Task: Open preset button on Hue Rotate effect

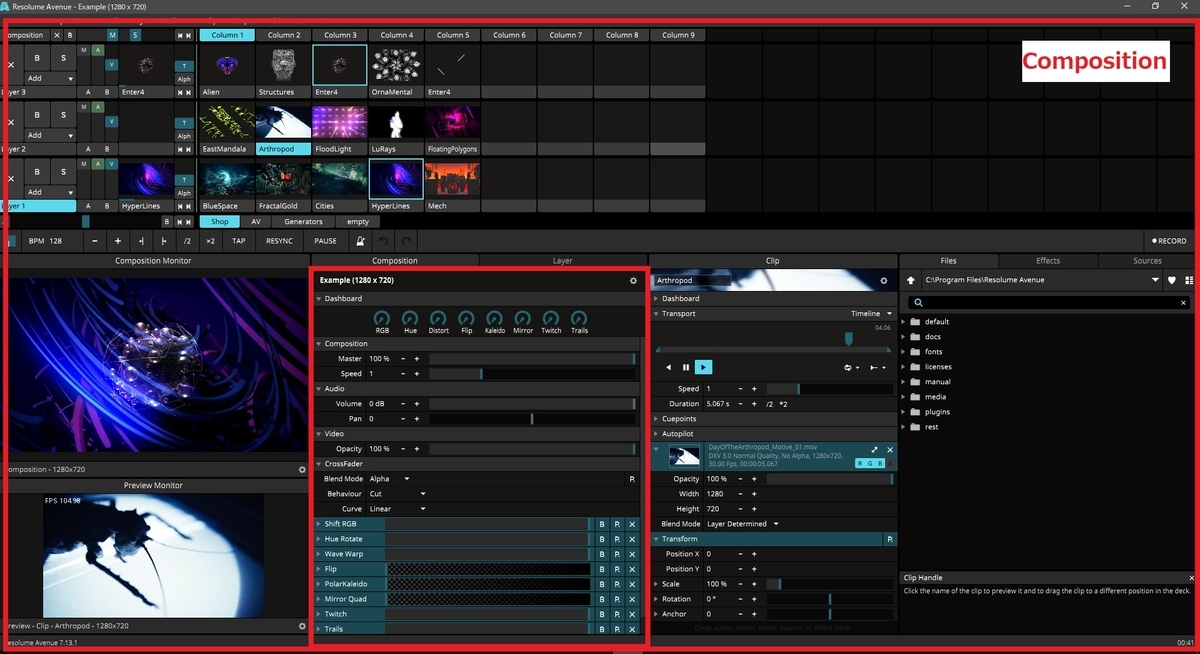Action: (617, 539)
